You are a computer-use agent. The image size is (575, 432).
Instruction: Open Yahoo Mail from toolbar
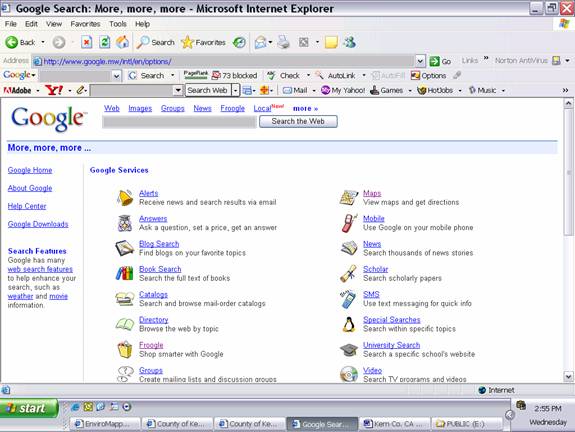(296, 90)
